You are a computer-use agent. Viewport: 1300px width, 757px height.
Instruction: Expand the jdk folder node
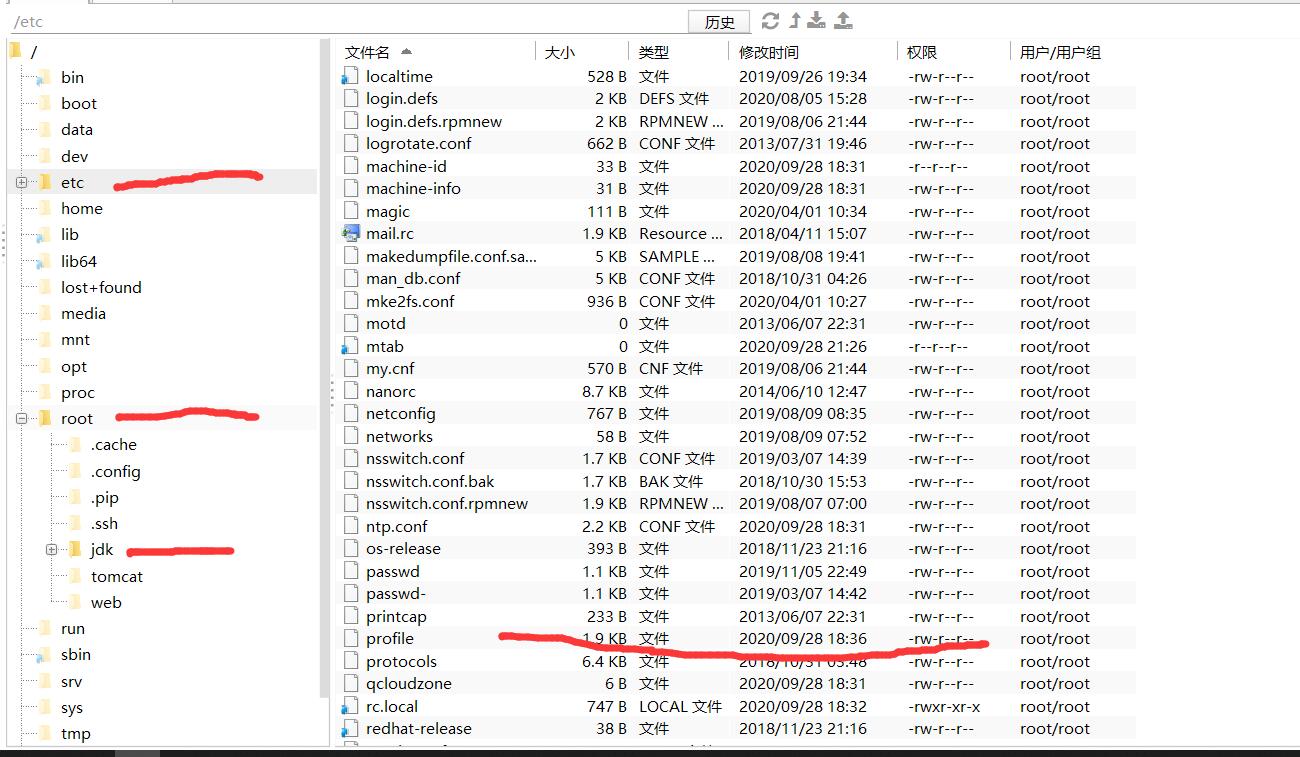coord(51,550)
